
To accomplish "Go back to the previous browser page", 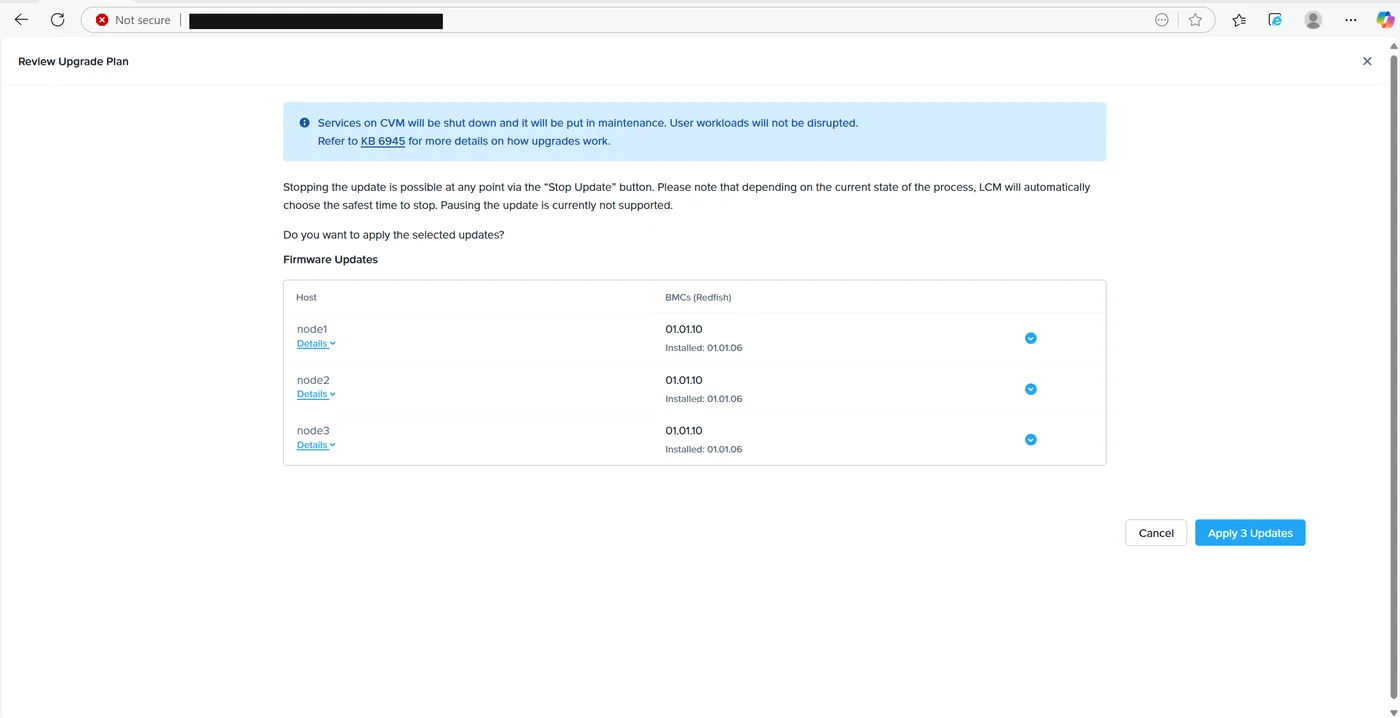I will [x=21, y=19].
